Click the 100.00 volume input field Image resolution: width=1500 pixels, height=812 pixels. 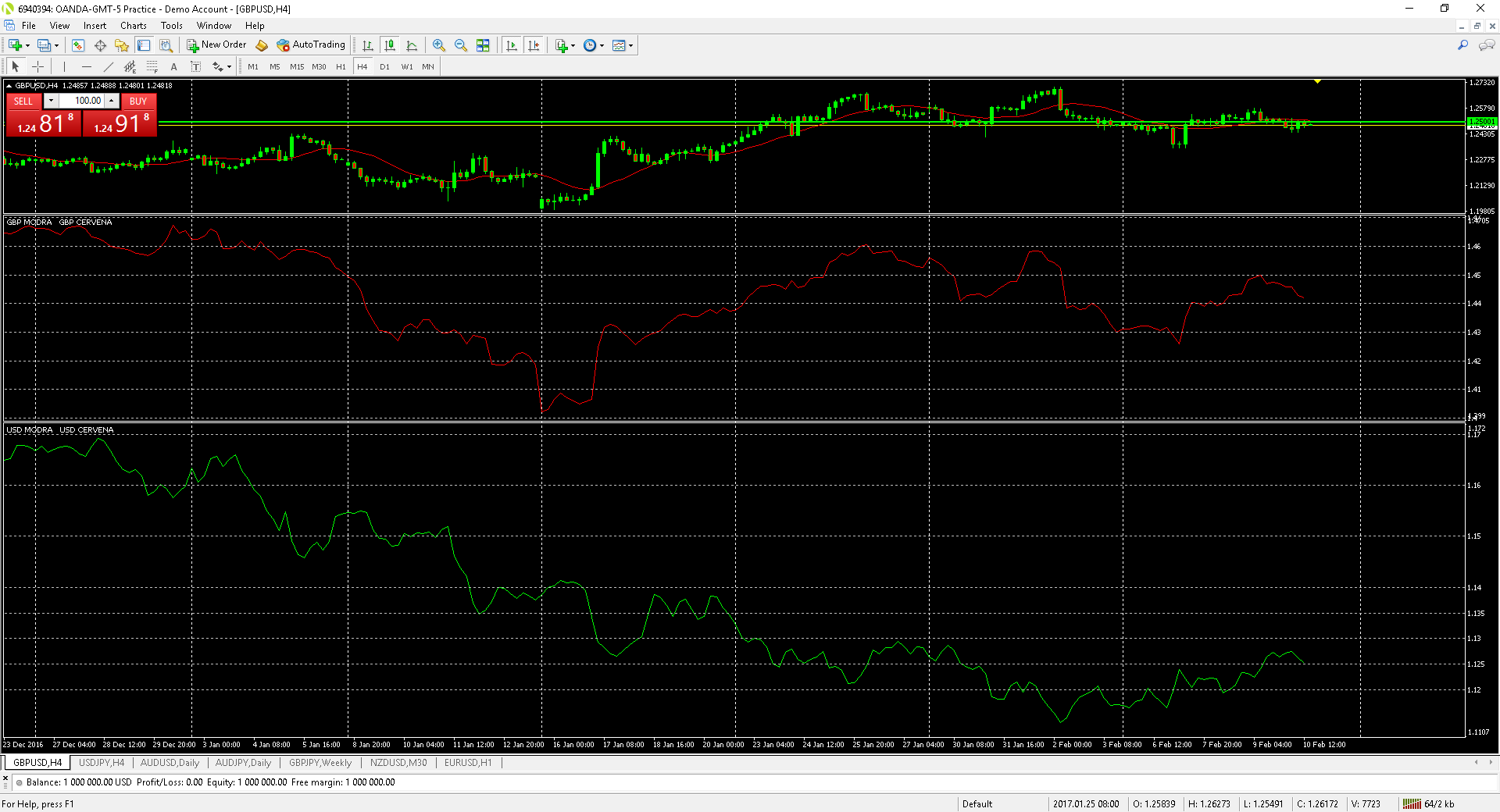click(82, 101)
